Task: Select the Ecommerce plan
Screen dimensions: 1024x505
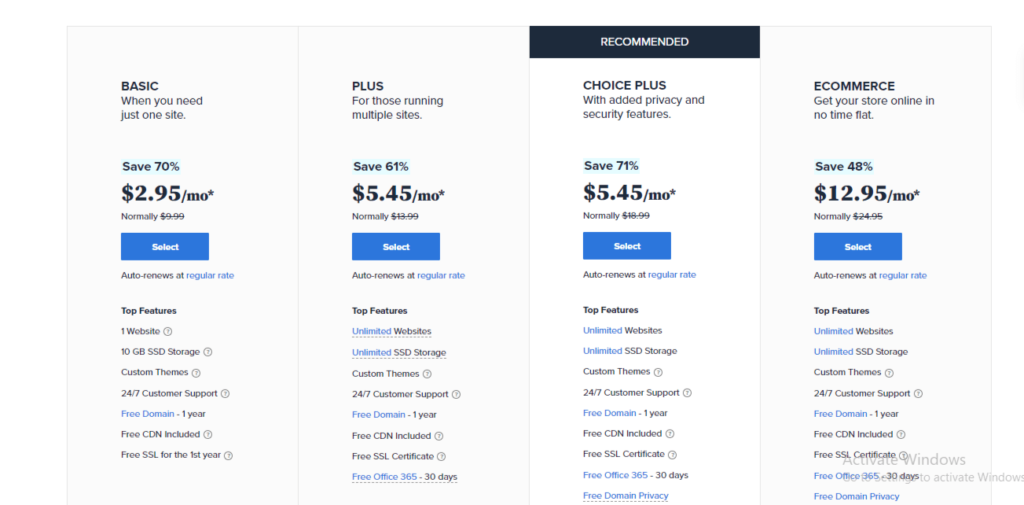Action: click(x=857, y=247)
